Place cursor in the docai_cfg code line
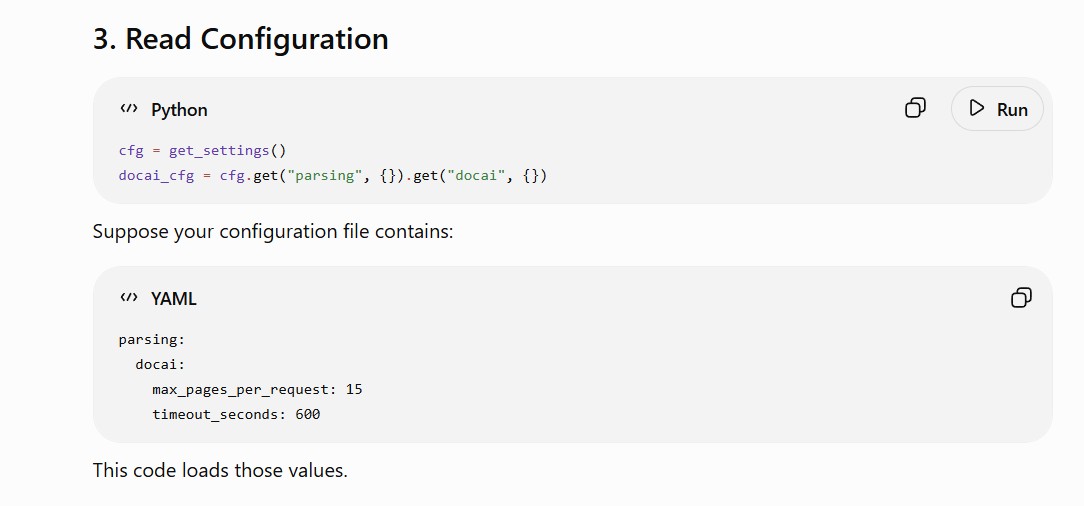1084x506 pixels. tap(333, 176)
